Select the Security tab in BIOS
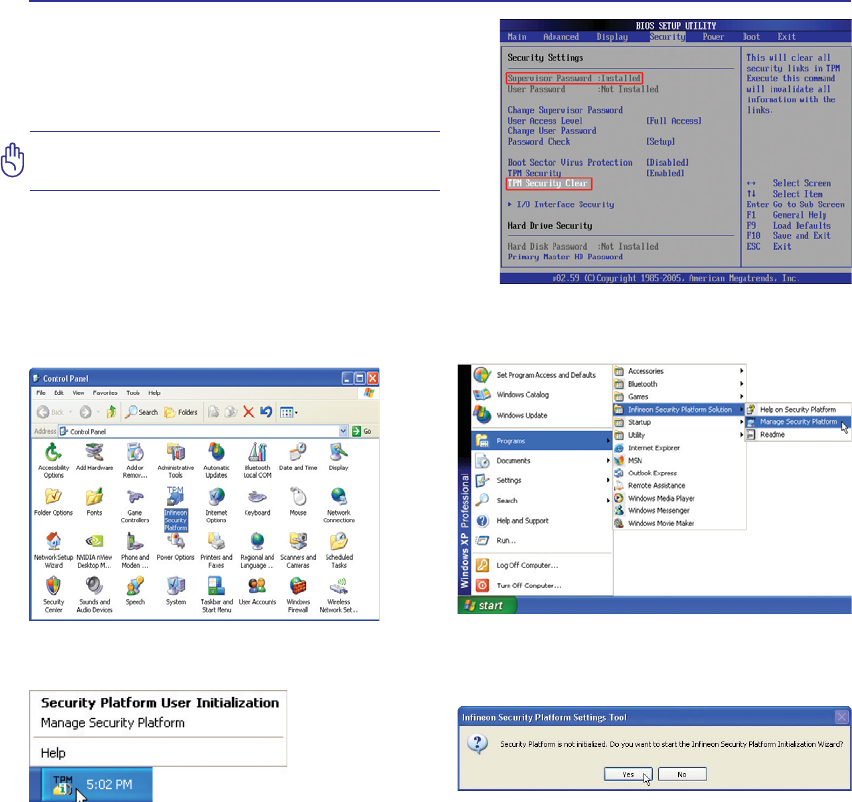 667,36
